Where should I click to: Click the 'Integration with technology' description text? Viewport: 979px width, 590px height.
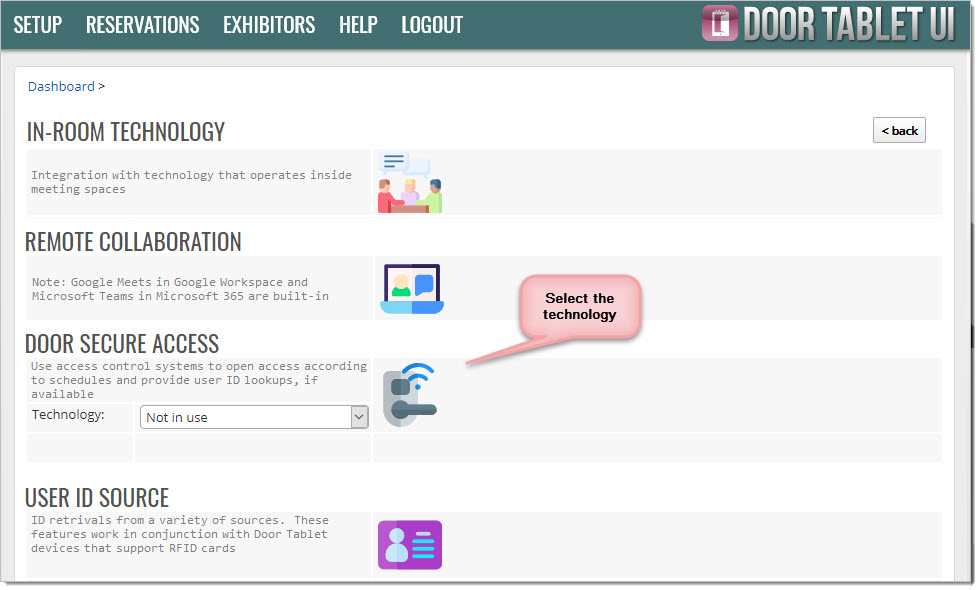[191, 182]
